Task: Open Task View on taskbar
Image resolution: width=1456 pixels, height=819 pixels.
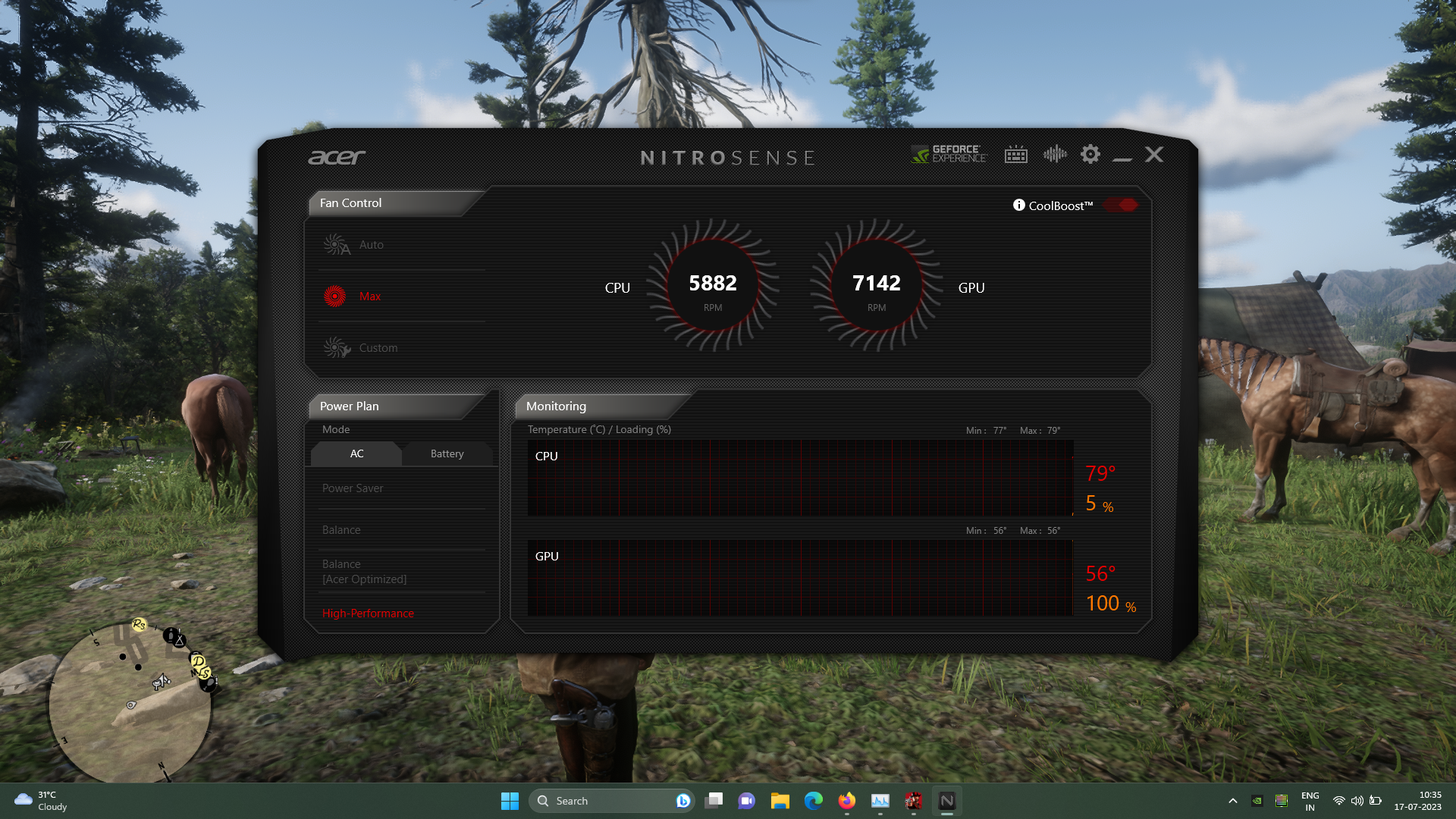Action: click(714, 801)
